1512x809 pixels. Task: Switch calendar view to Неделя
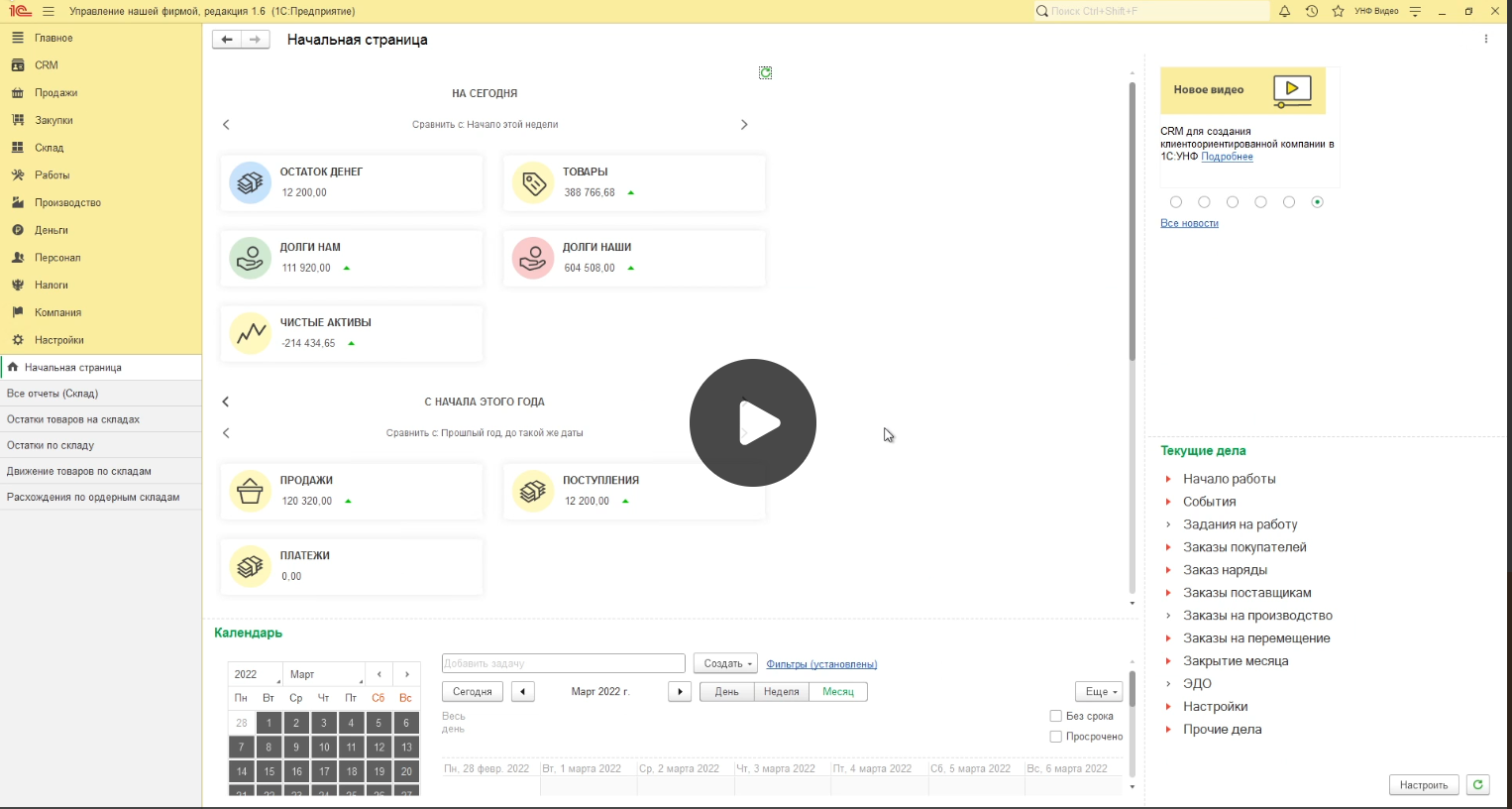click(782, 692)
